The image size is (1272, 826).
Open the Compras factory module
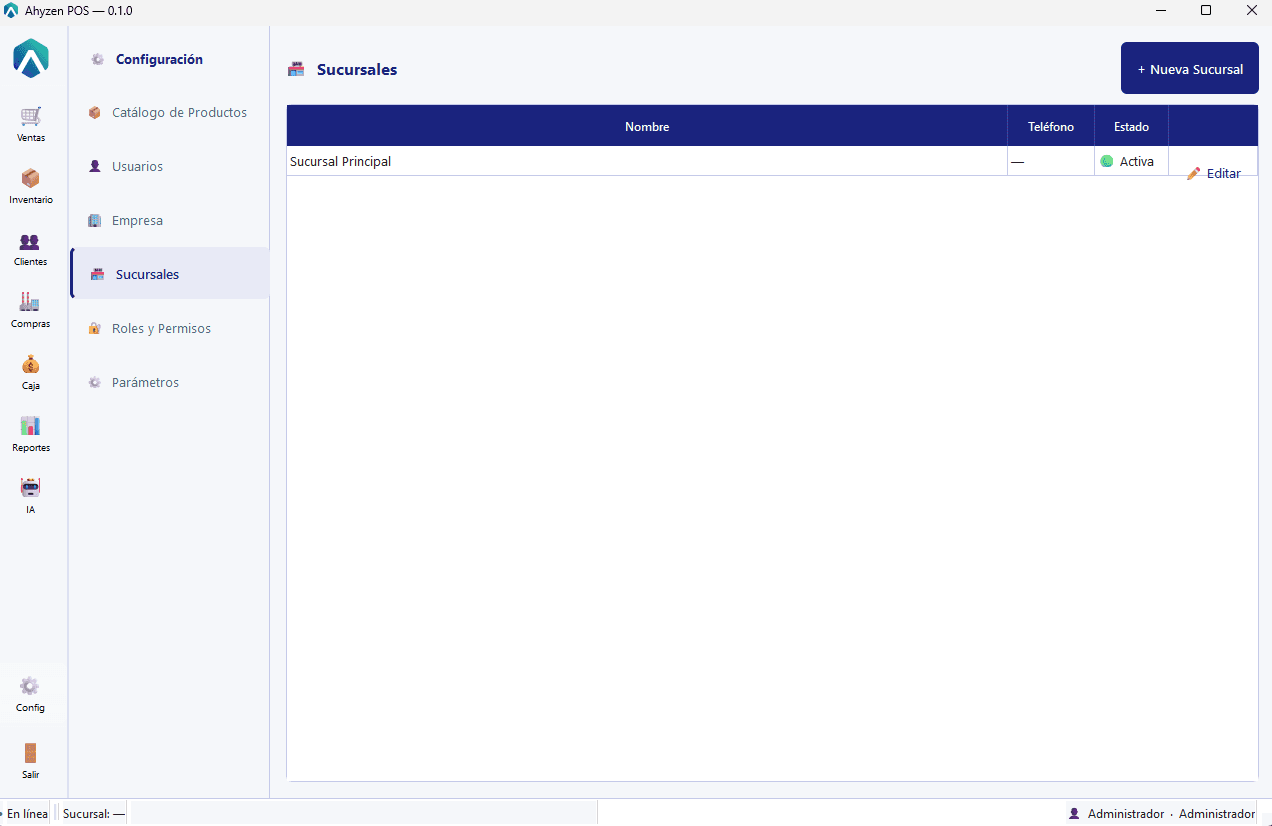coord(31,310)
